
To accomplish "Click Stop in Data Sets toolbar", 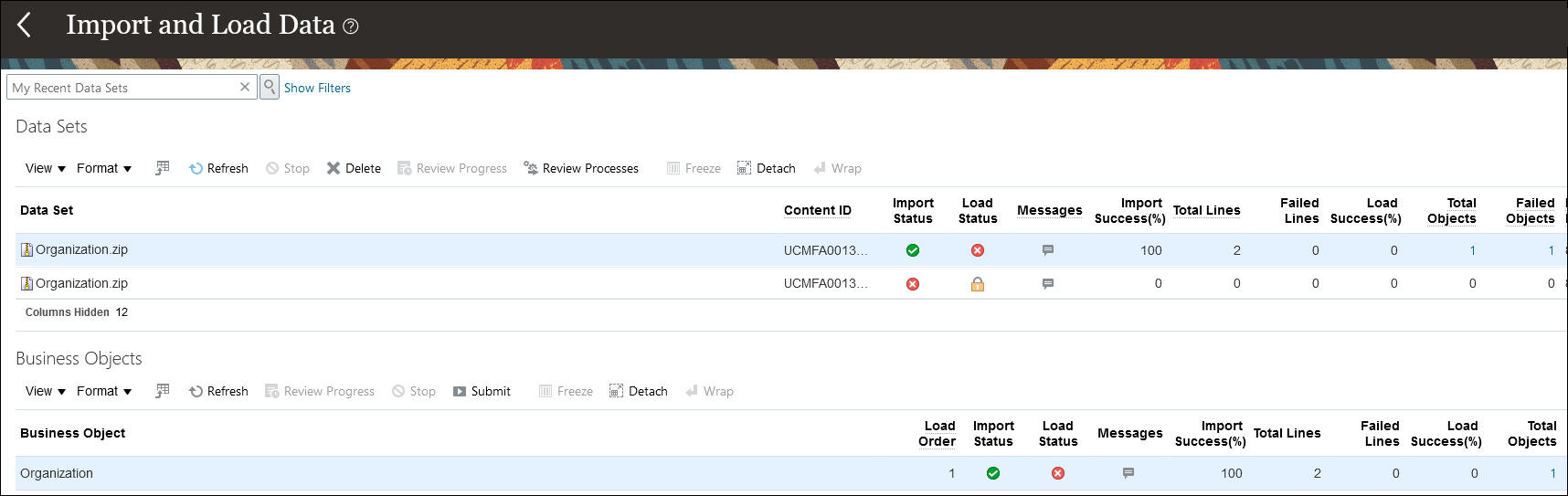I will click(x=288, y=168).
